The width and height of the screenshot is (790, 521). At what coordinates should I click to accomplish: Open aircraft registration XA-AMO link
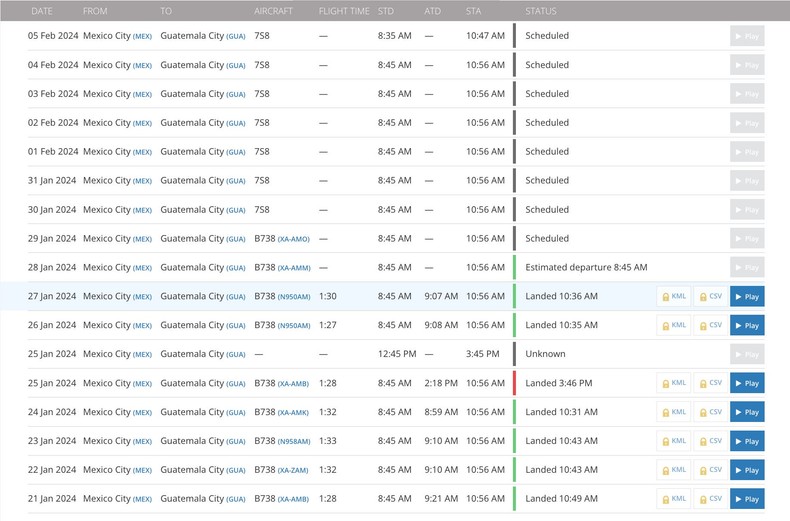(x=294, y=239)
